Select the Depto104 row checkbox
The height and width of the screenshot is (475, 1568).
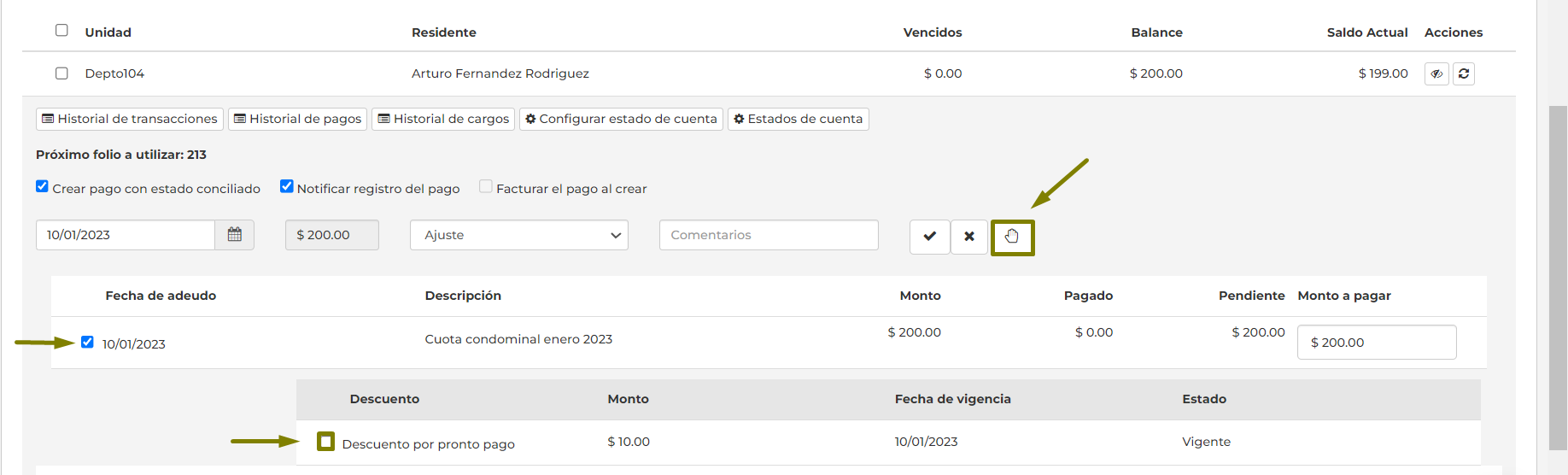click(x=61, y=73)
